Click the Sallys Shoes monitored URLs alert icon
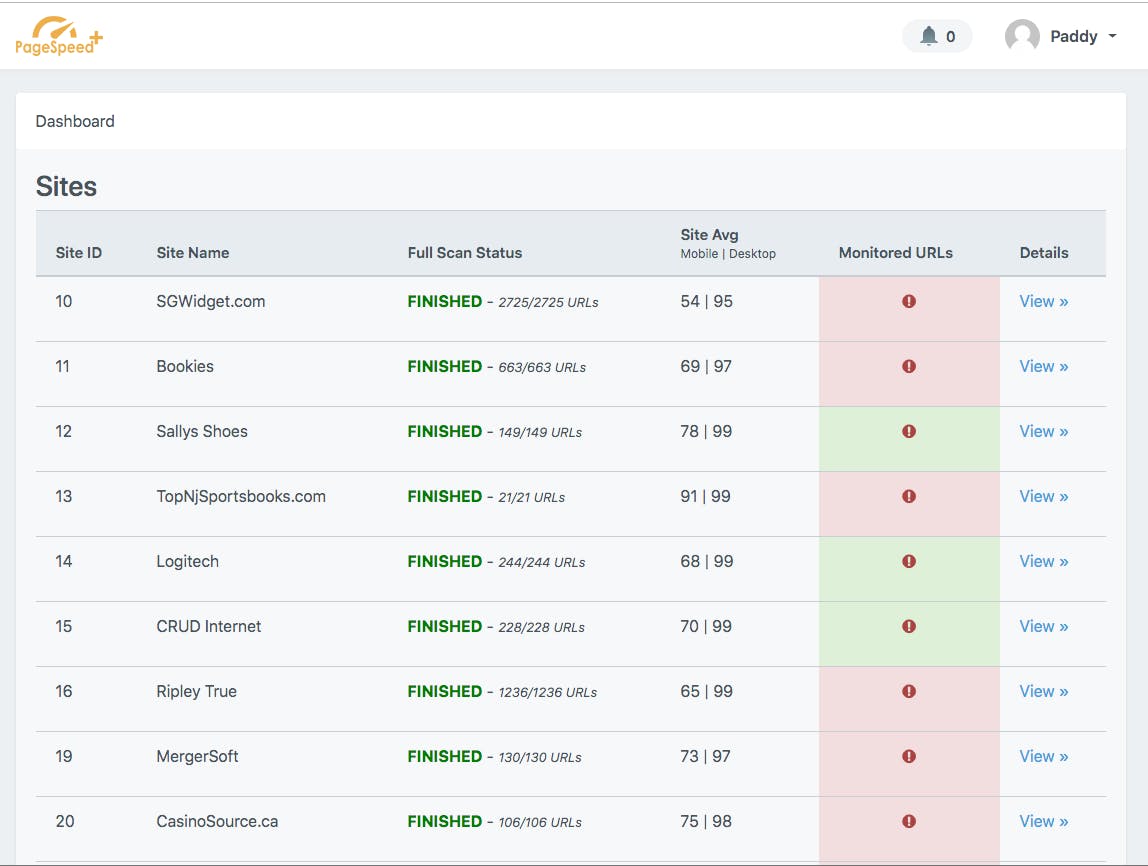This screenshot has width=1148, height=866. pos(909,431)
